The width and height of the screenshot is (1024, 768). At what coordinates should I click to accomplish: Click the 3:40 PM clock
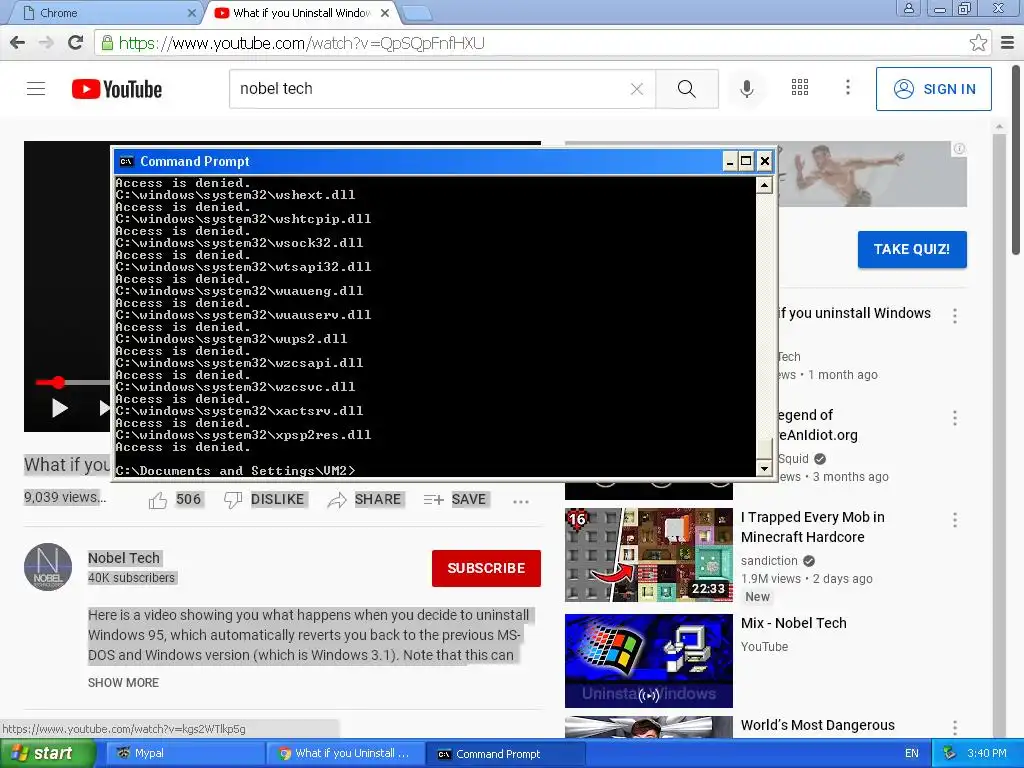987,753
